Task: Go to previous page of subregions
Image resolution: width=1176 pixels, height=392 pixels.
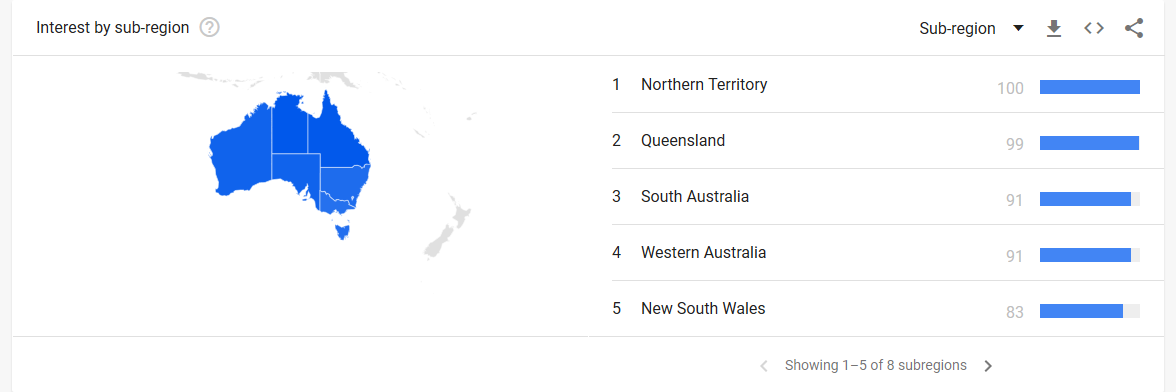Action: pyautogui.click(x=764, y=366)
